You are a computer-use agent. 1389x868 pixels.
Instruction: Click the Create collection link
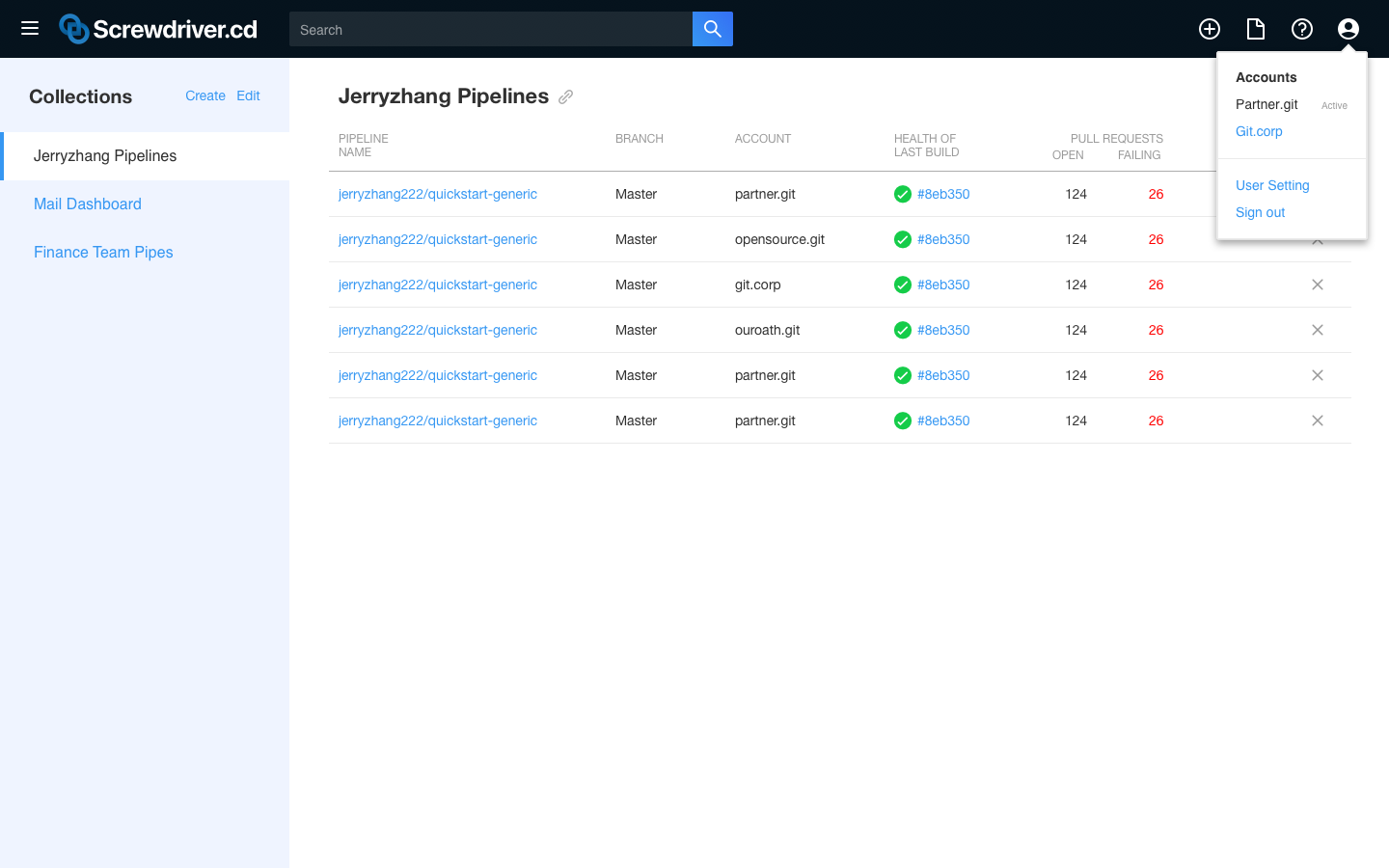[x=205, y=95]
